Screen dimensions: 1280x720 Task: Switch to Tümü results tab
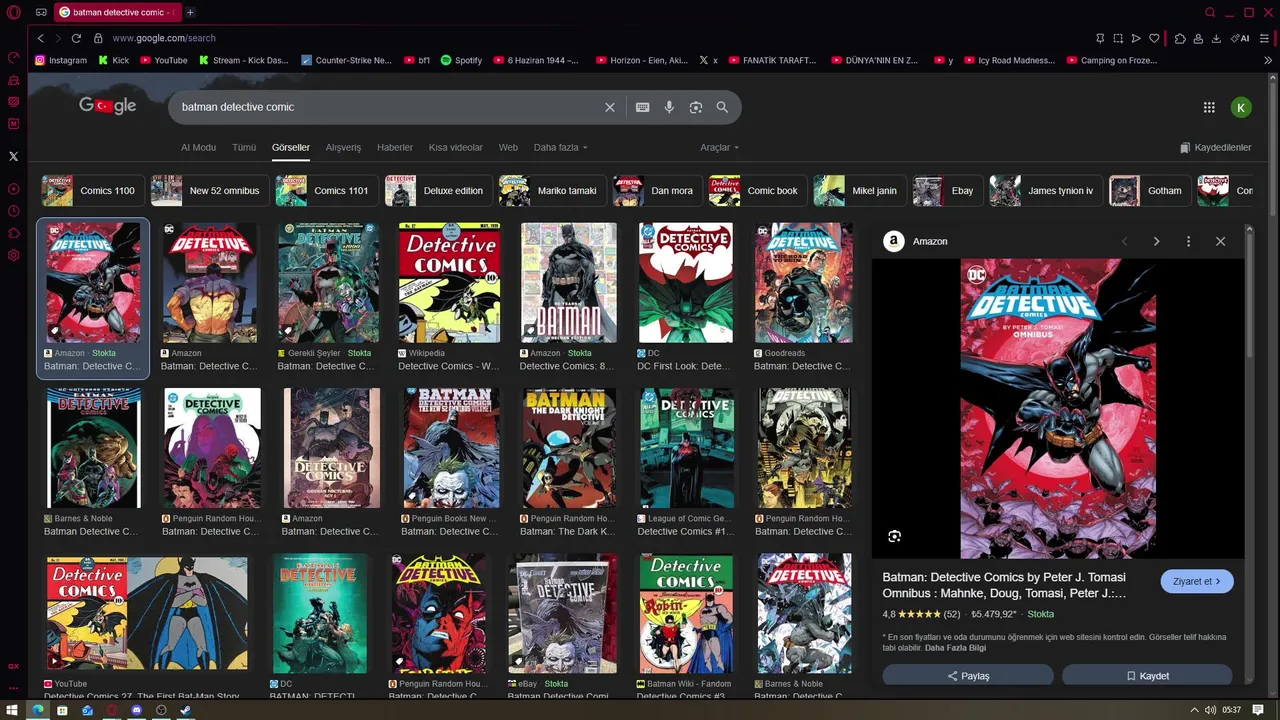click(244, 147)
